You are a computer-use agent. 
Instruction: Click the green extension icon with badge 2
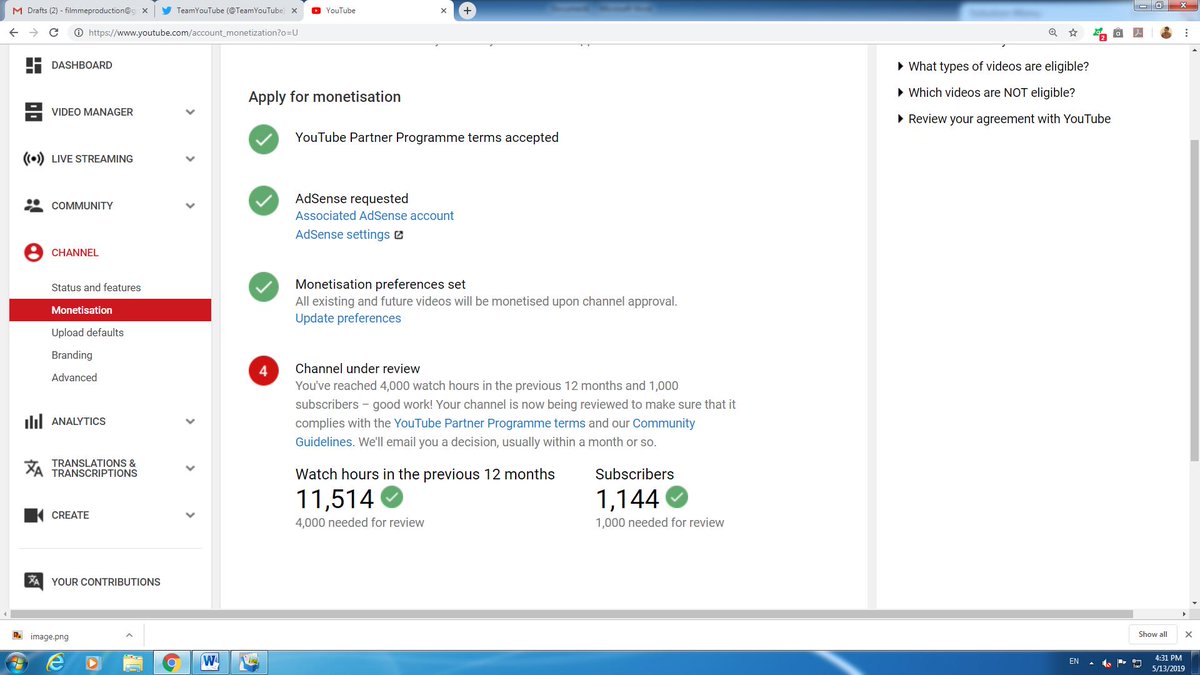coord(1100,33)
